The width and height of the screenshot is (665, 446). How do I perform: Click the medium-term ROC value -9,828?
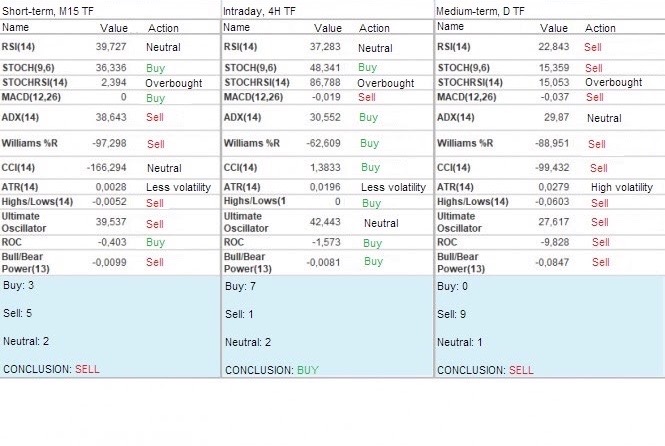tap(551, 242)
